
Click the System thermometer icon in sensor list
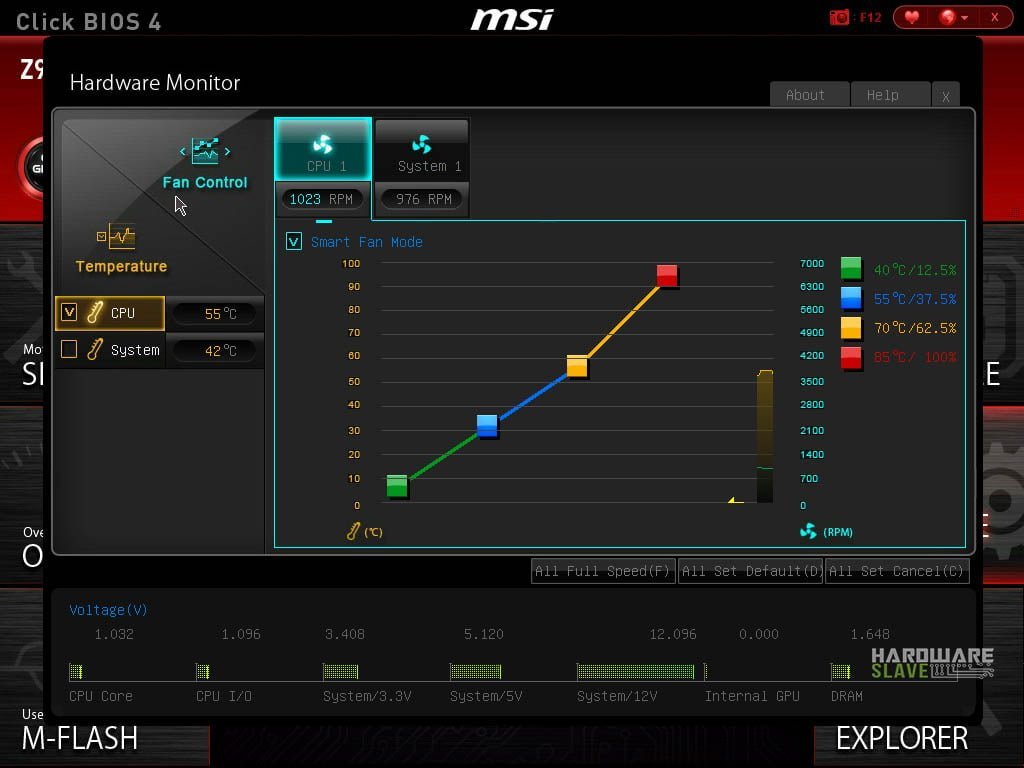pos(95,349)
